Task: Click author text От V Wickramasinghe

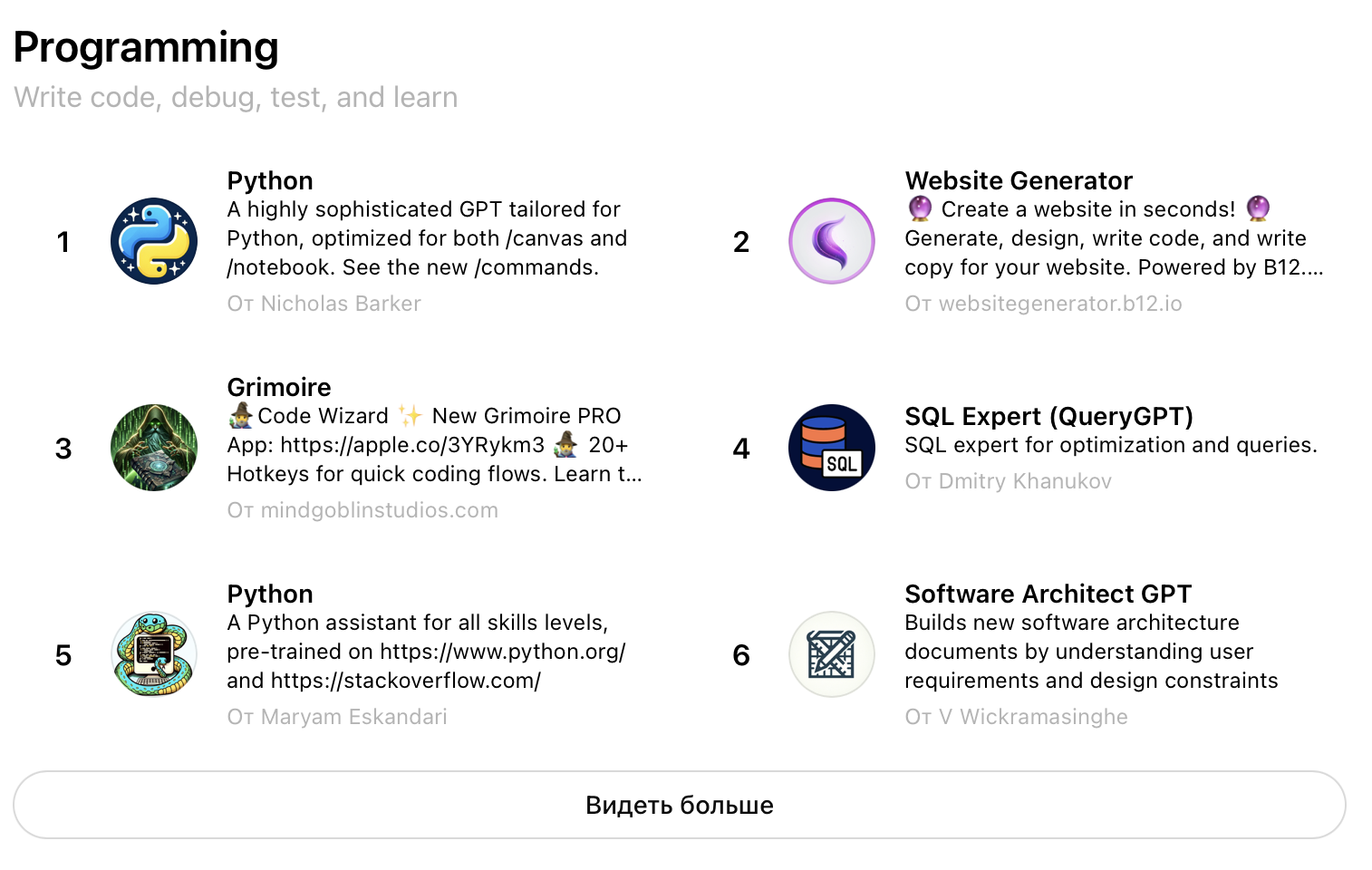Action: (1016, 717)
